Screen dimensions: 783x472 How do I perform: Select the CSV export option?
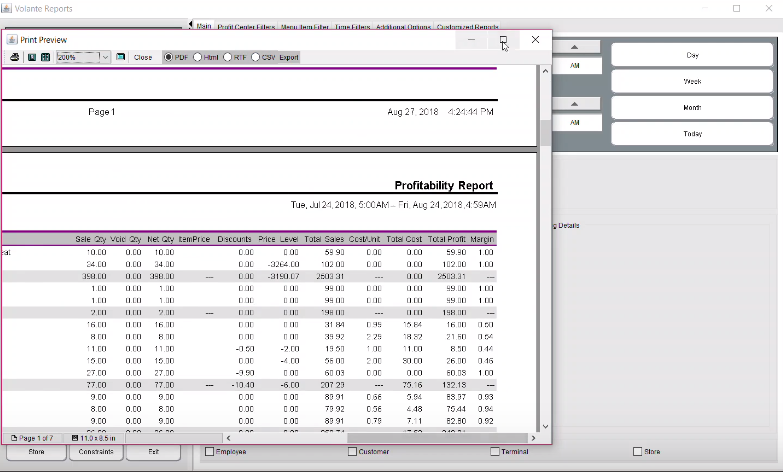pyautogui.click(x=256, y=57)
